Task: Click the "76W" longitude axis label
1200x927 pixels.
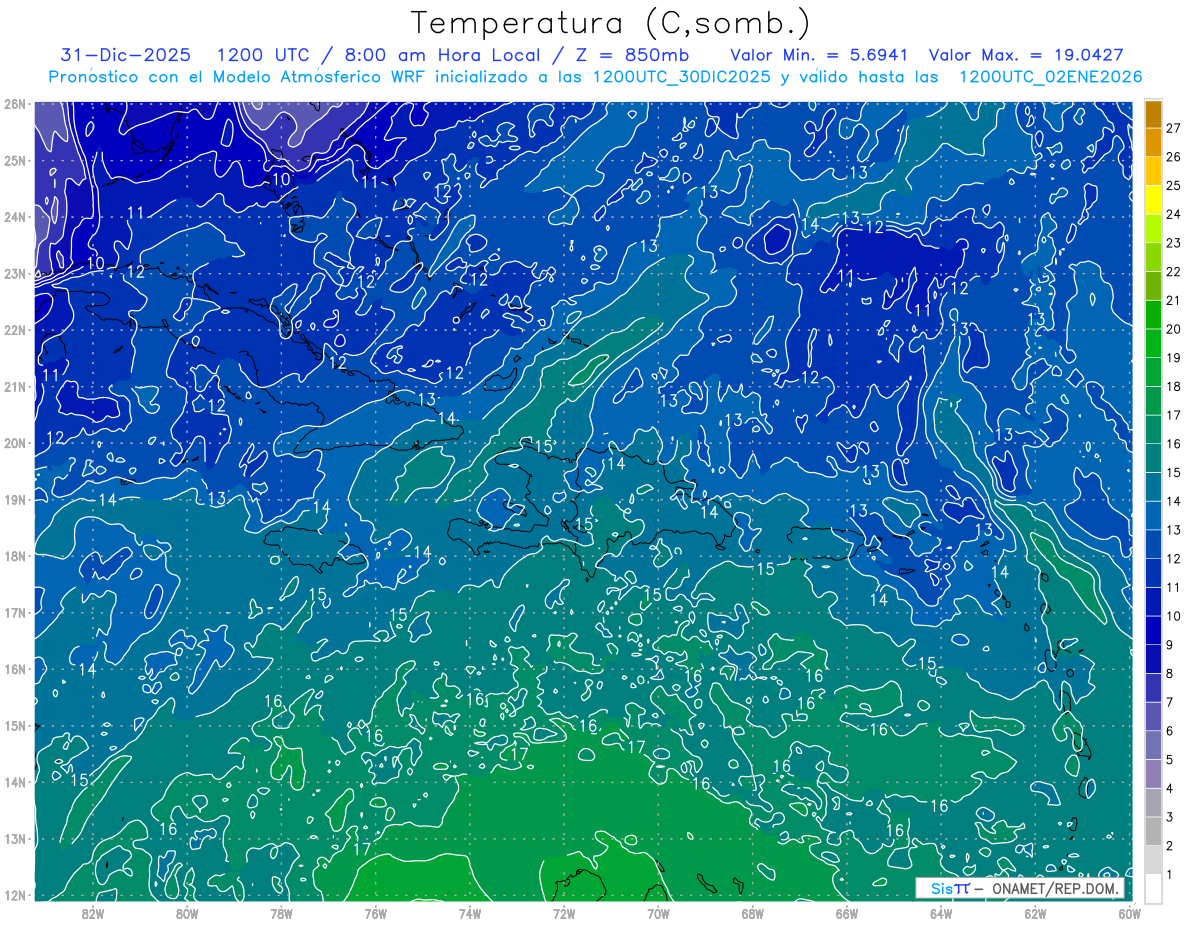Action: (375, 912)
